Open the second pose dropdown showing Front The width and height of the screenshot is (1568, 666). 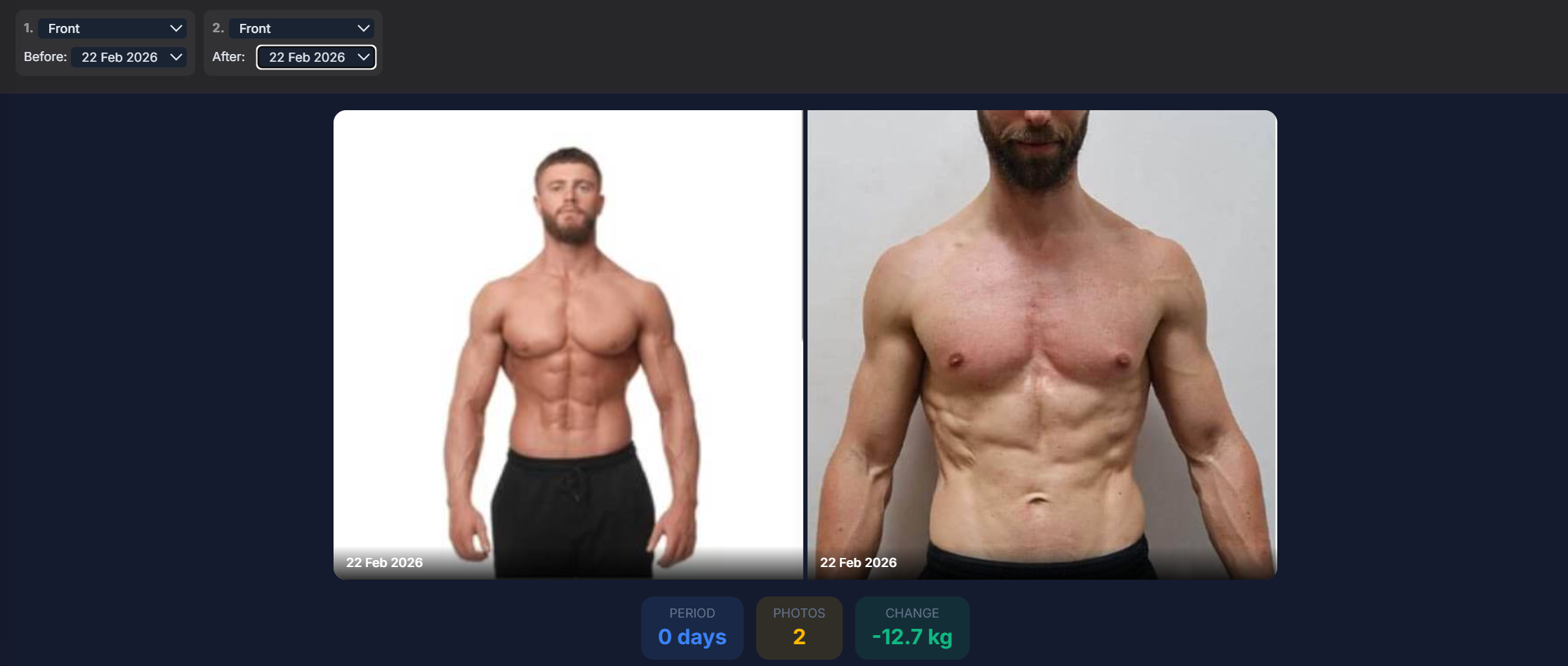[x=301, y=29]
